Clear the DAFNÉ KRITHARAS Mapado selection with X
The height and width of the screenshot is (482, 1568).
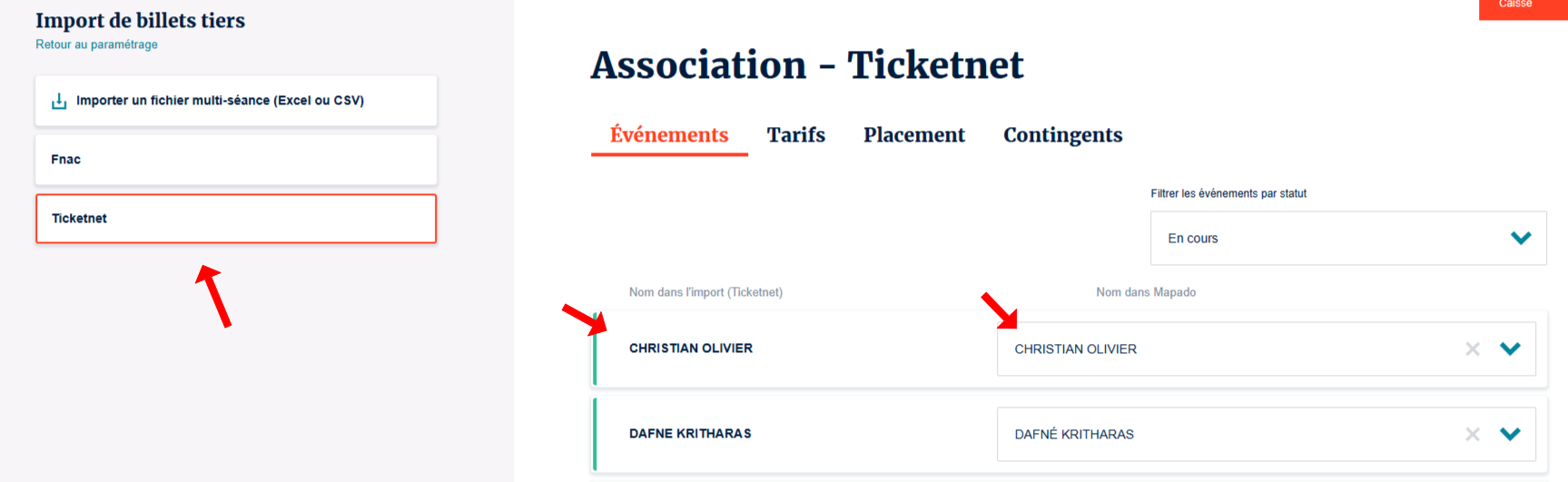tap(1472, 435)
